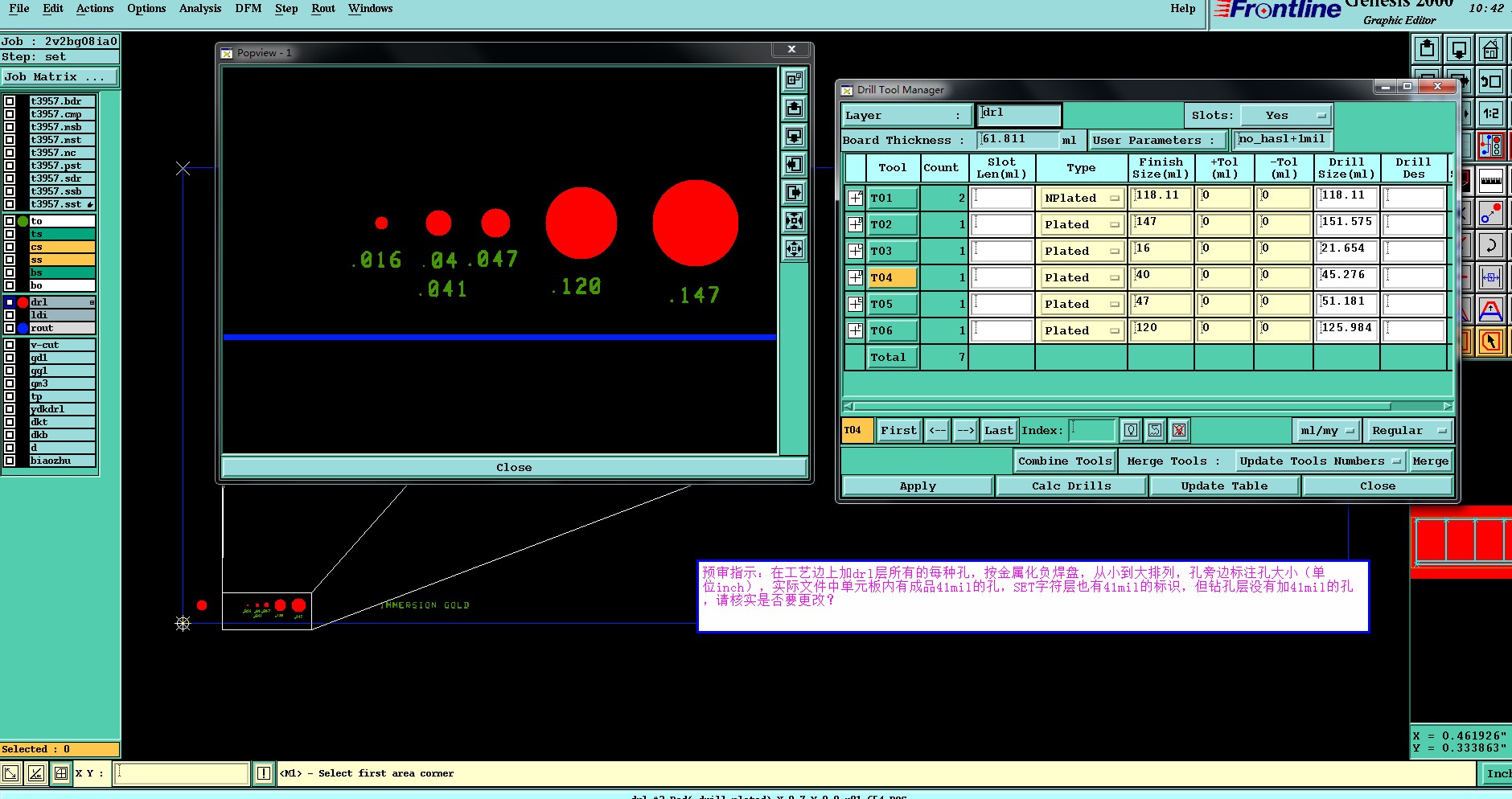Viewport: 1512px width, 799px height.
Task: Click the Close button in Popview
Action: (x=514, y=467)
